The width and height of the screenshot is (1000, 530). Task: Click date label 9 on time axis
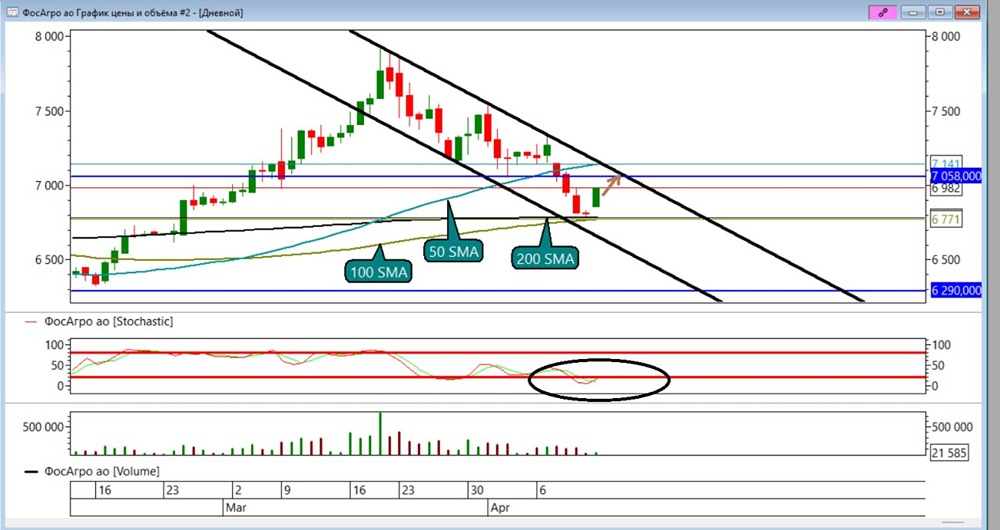[288, 490]
